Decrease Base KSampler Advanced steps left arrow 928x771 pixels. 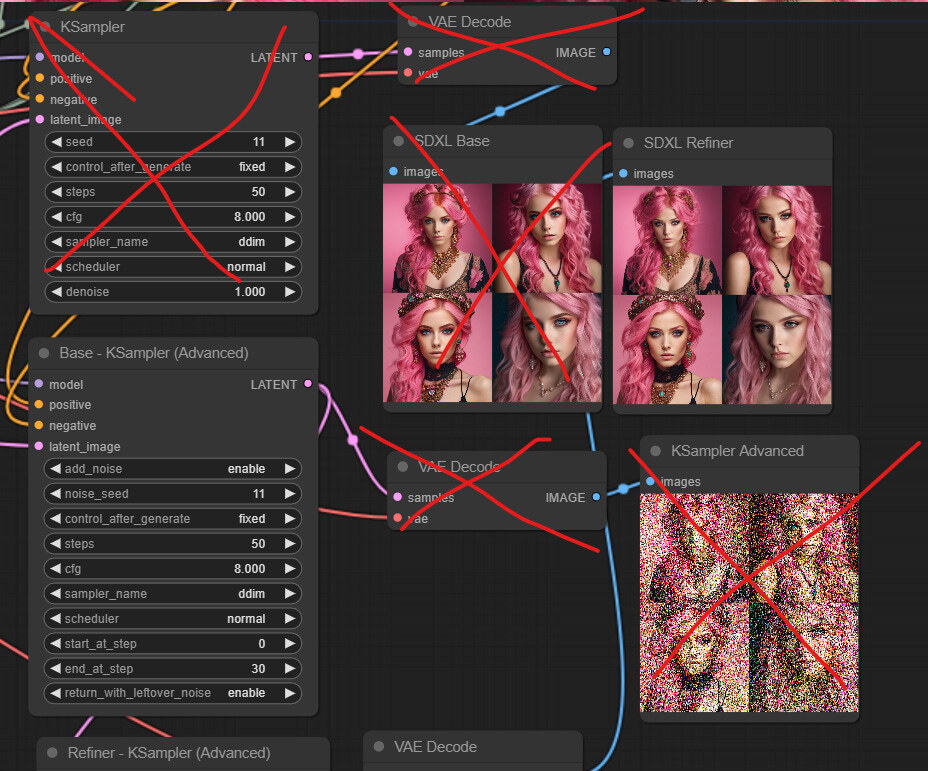click(x=56, y=544)
